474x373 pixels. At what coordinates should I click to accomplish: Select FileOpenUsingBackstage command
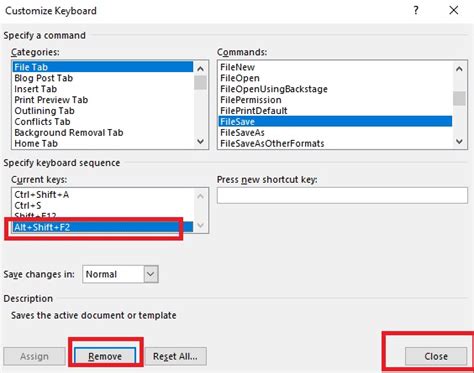coord(335,89)
